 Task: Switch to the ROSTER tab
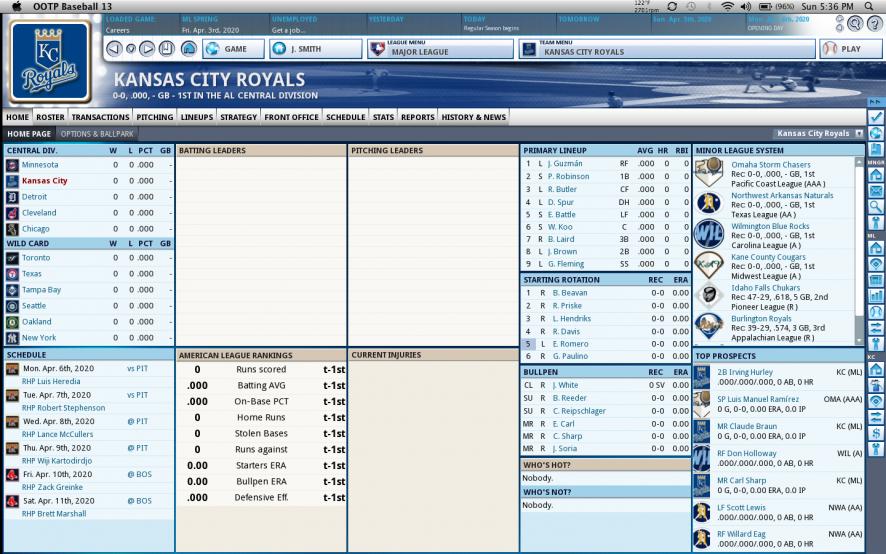[x=50, y=117]
